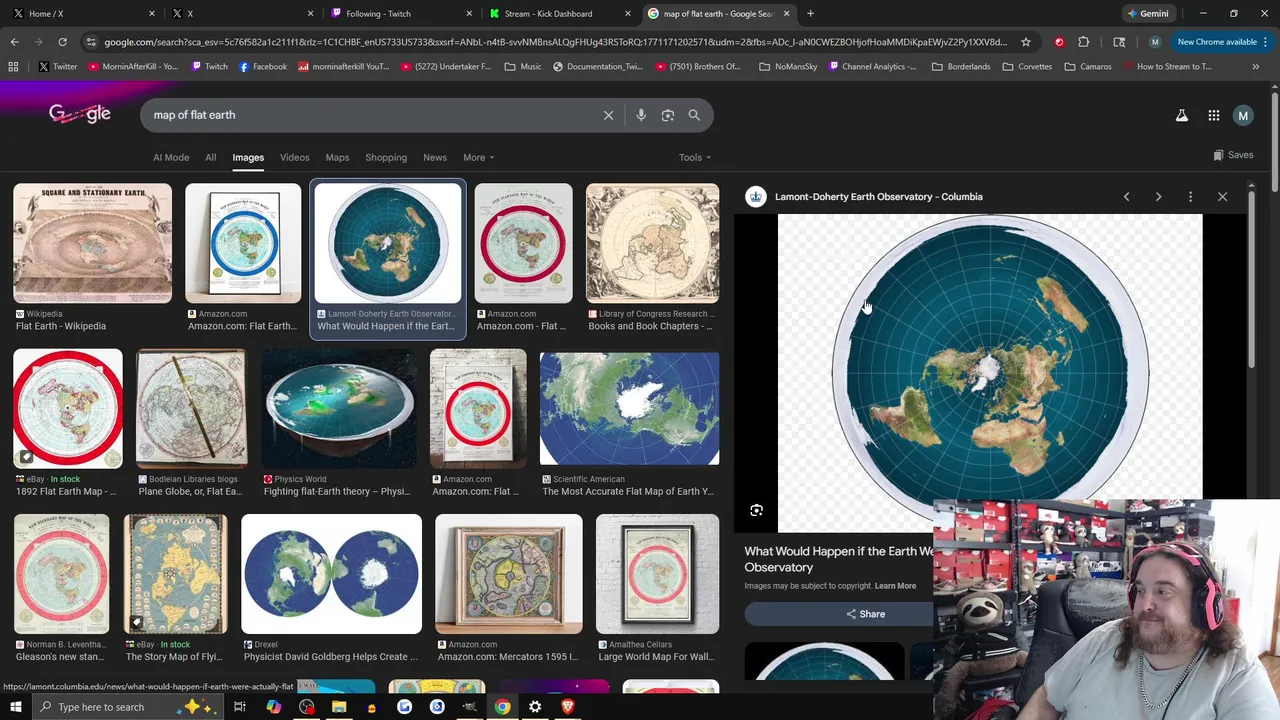Viewport: 1280px width, 720px height.
Task: Show hidden bookmarks with the double chevron
Action: [1255, 66]
